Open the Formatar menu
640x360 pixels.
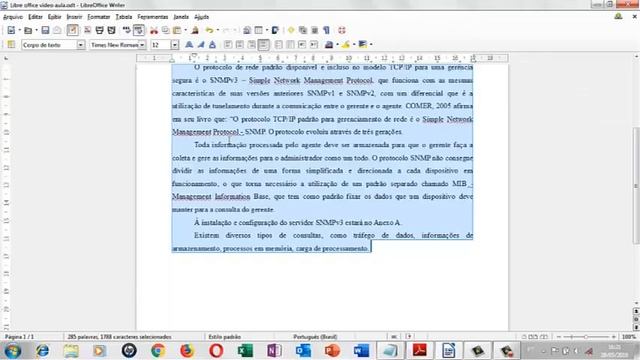tap(99, 17)
